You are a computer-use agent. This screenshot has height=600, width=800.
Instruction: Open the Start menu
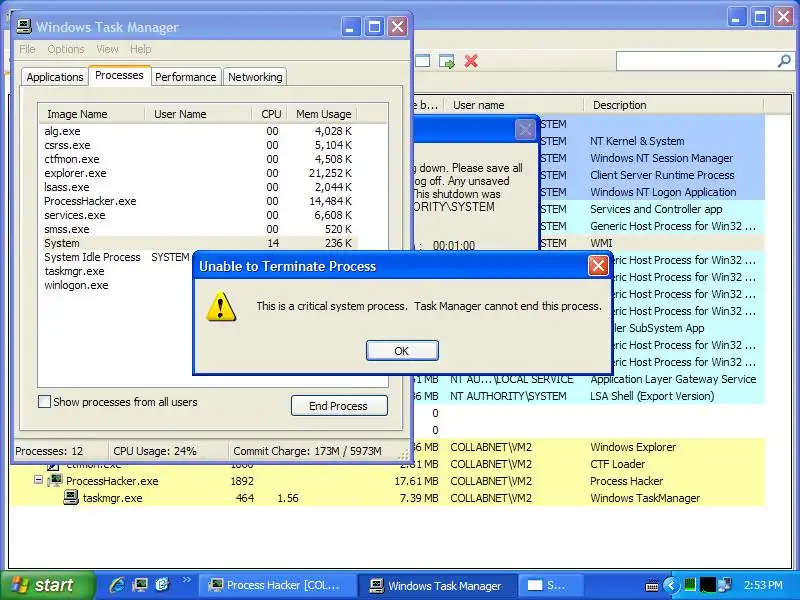tap(47, 585)
